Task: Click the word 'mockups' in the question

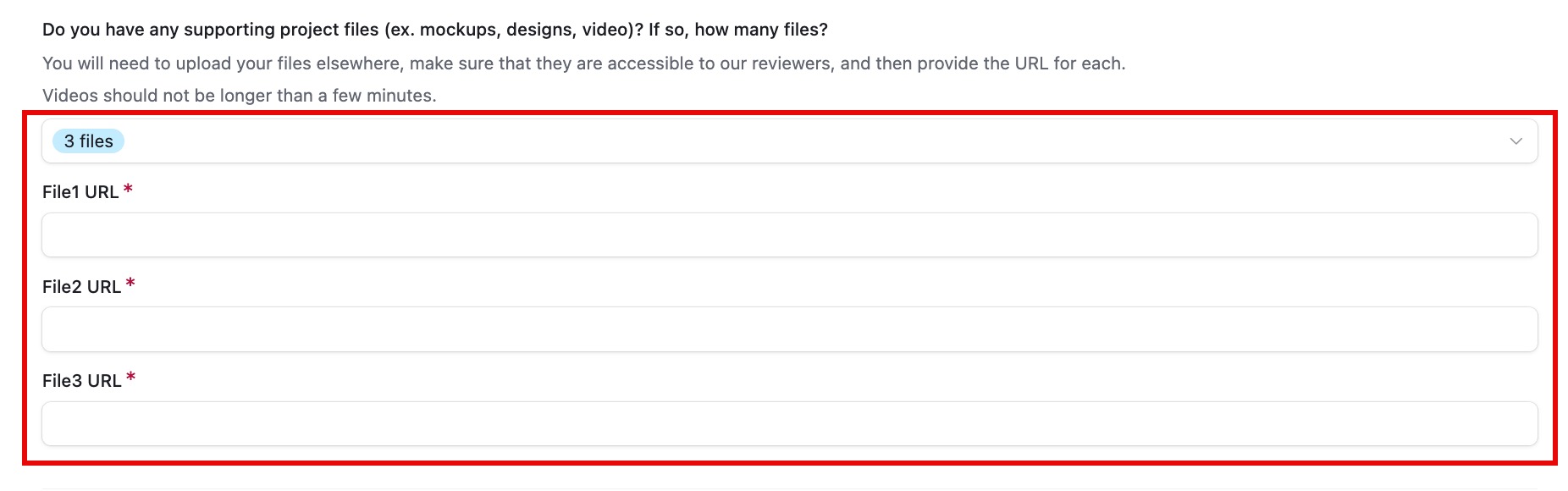Action: pos(458,30)
